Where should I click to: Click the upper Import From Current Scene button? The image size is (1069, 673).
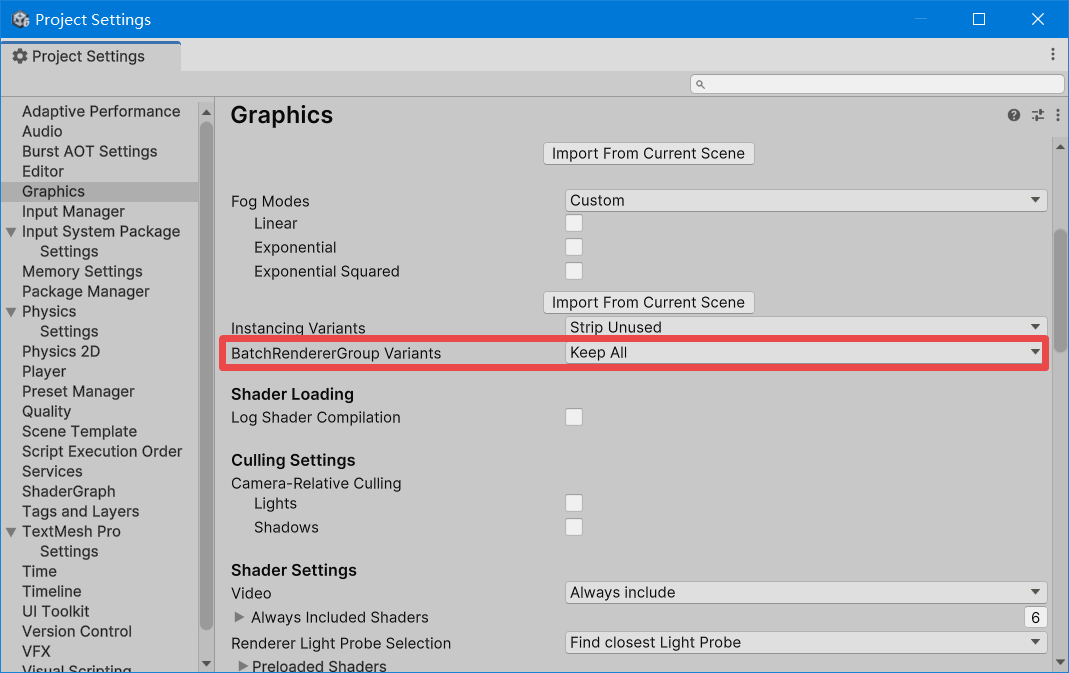[x=648, y=153]
